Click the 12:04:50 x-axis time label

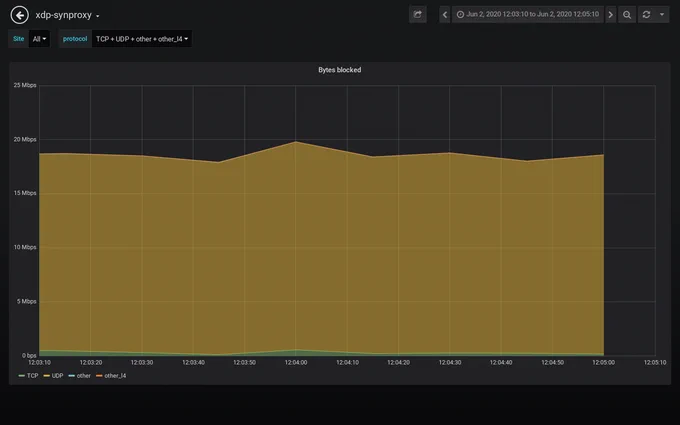(552, 363)
